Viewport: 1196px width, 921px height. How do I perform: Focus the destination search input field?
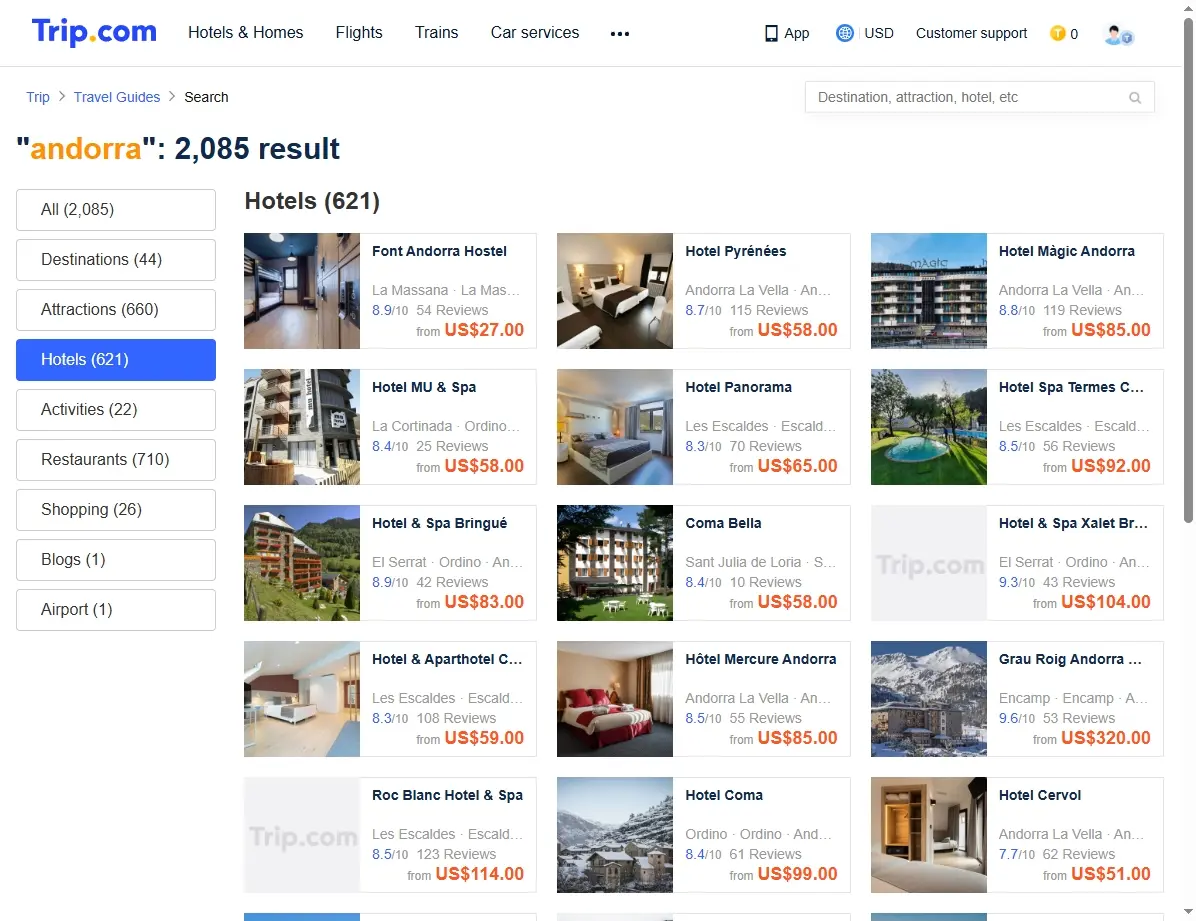pos(979,97)
